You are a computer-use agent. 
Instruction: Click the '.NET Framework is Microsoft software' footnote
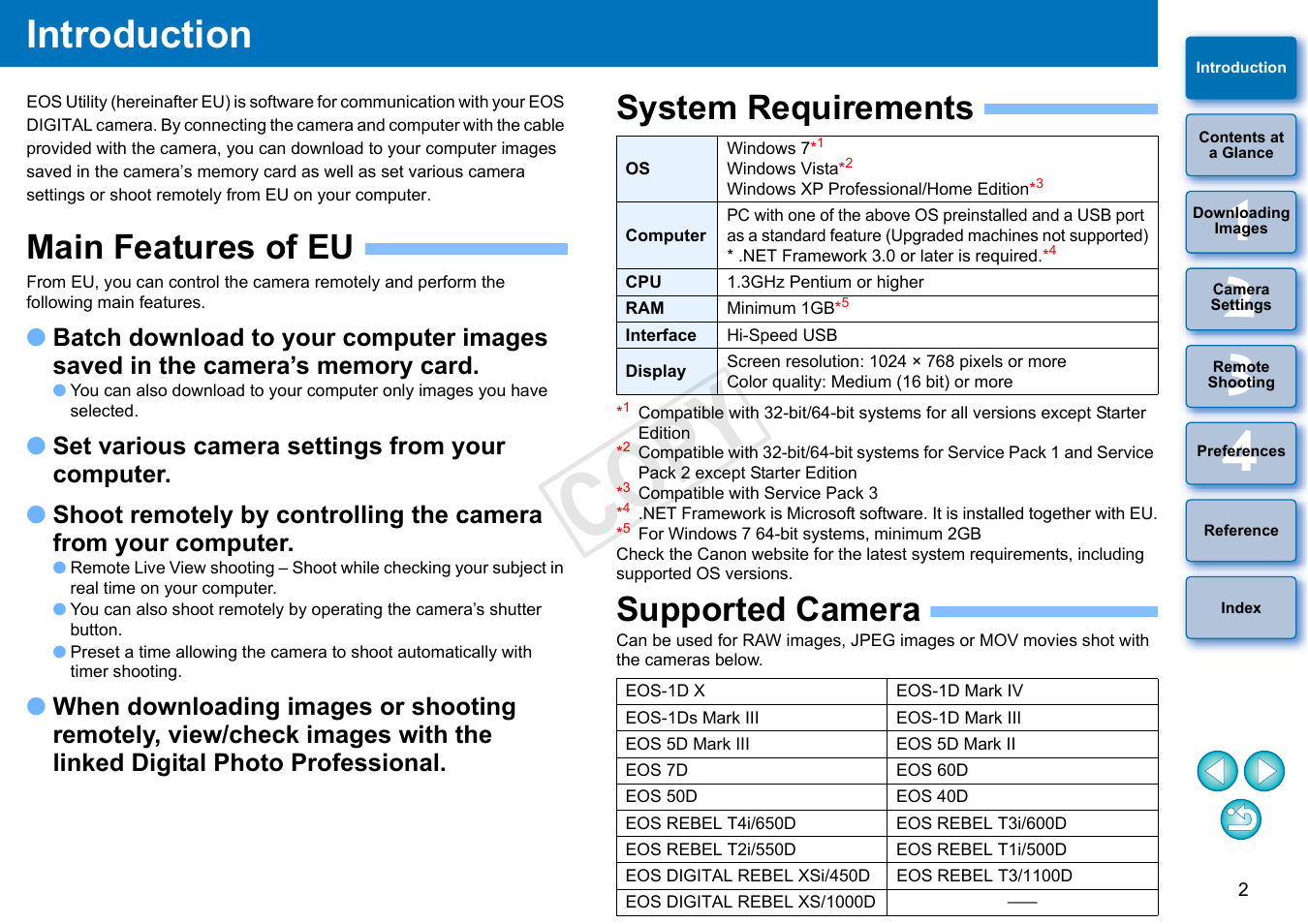click(897, 513)
